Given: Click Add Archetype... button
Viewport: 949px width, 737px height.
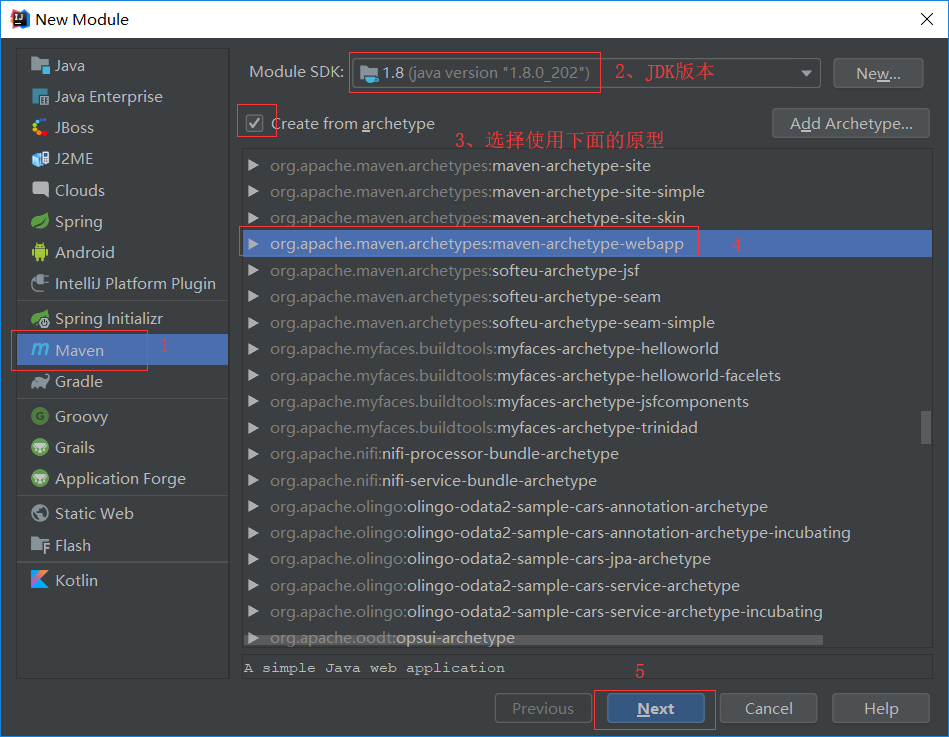Looking at the screenshot, I should pyautogui.click(x=850, y=123).
